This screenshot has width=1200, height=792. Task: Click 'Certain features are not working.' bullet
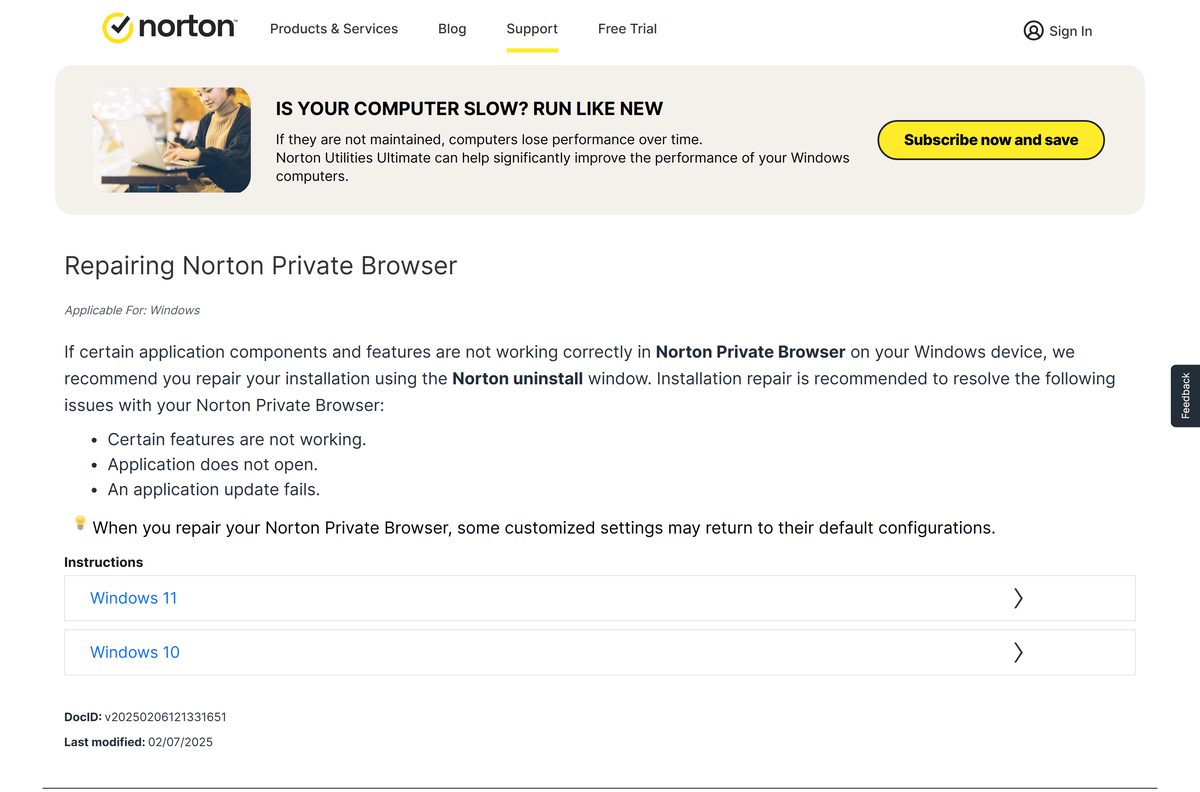237,439
